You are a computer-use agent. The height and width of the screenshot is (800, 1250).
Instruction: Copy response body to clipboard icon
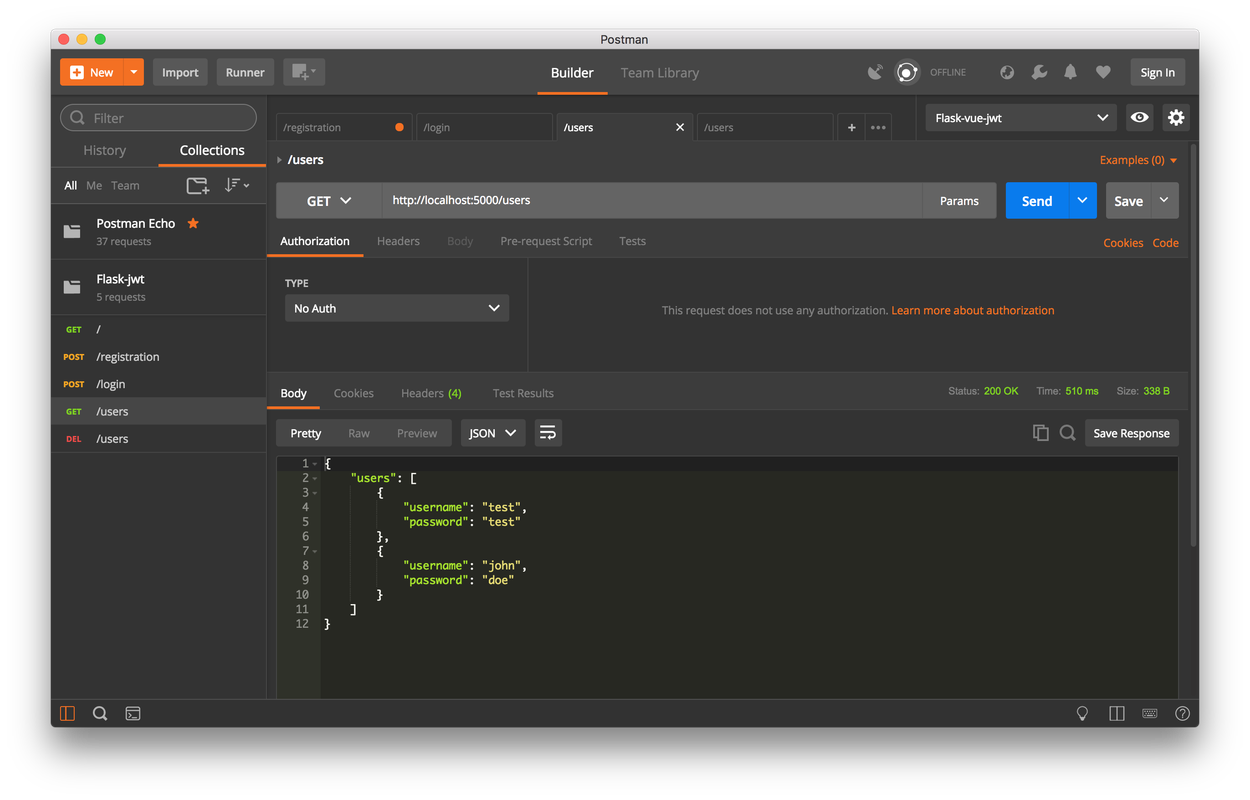1041,433
